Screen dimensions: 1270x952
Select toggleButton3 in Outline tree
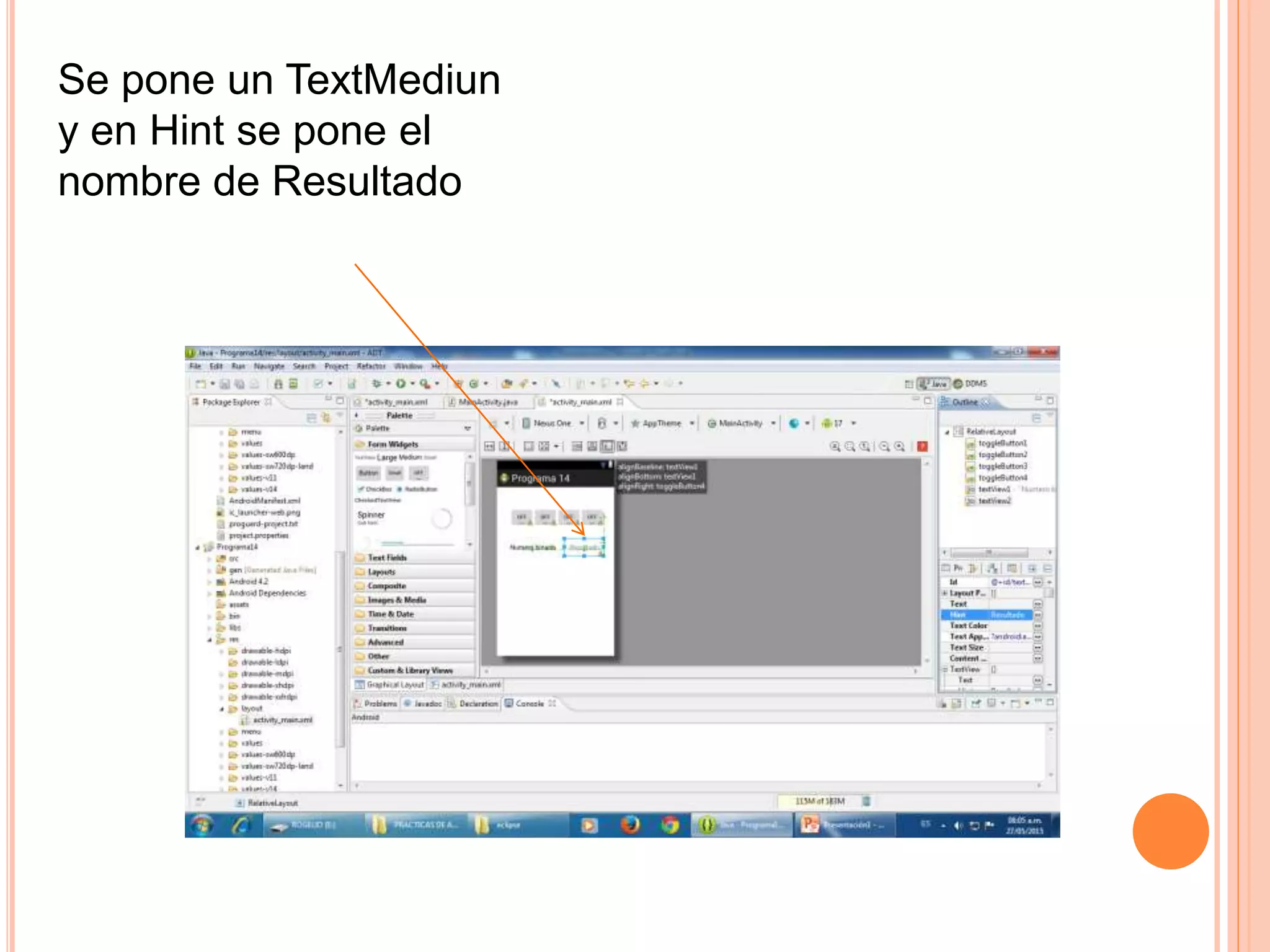997,466
